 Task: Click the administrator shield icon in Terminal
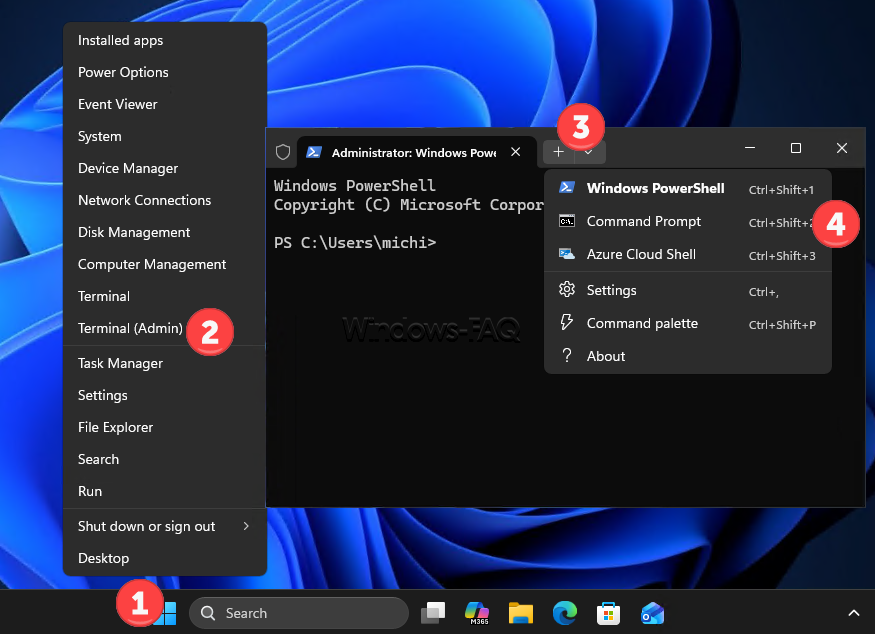(x=283, y=152)
